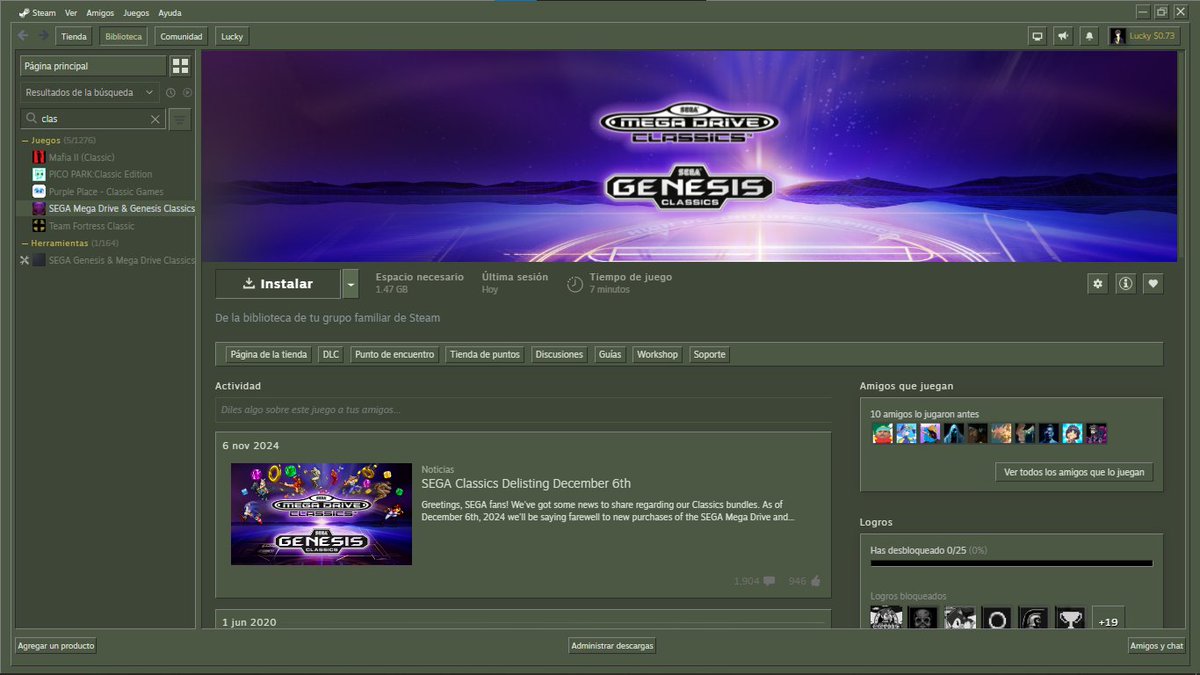
Task: Open the Discusiones button
Action: [559, 355]
